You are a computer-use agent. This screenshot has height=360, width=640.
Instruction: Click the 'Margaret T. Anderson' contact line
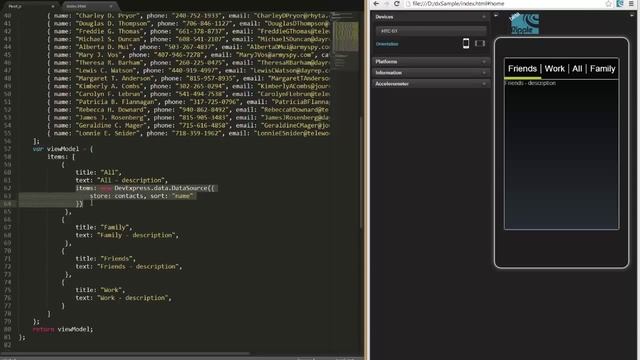coord(188,78)
